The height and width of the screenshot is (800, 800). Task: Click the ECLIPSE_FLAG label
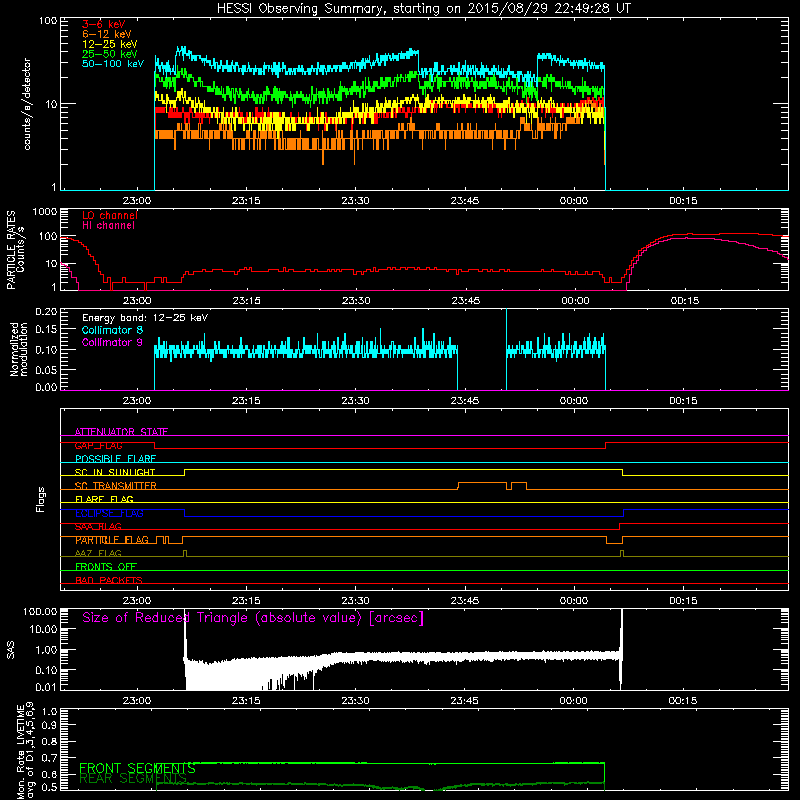tap(109, 513)
